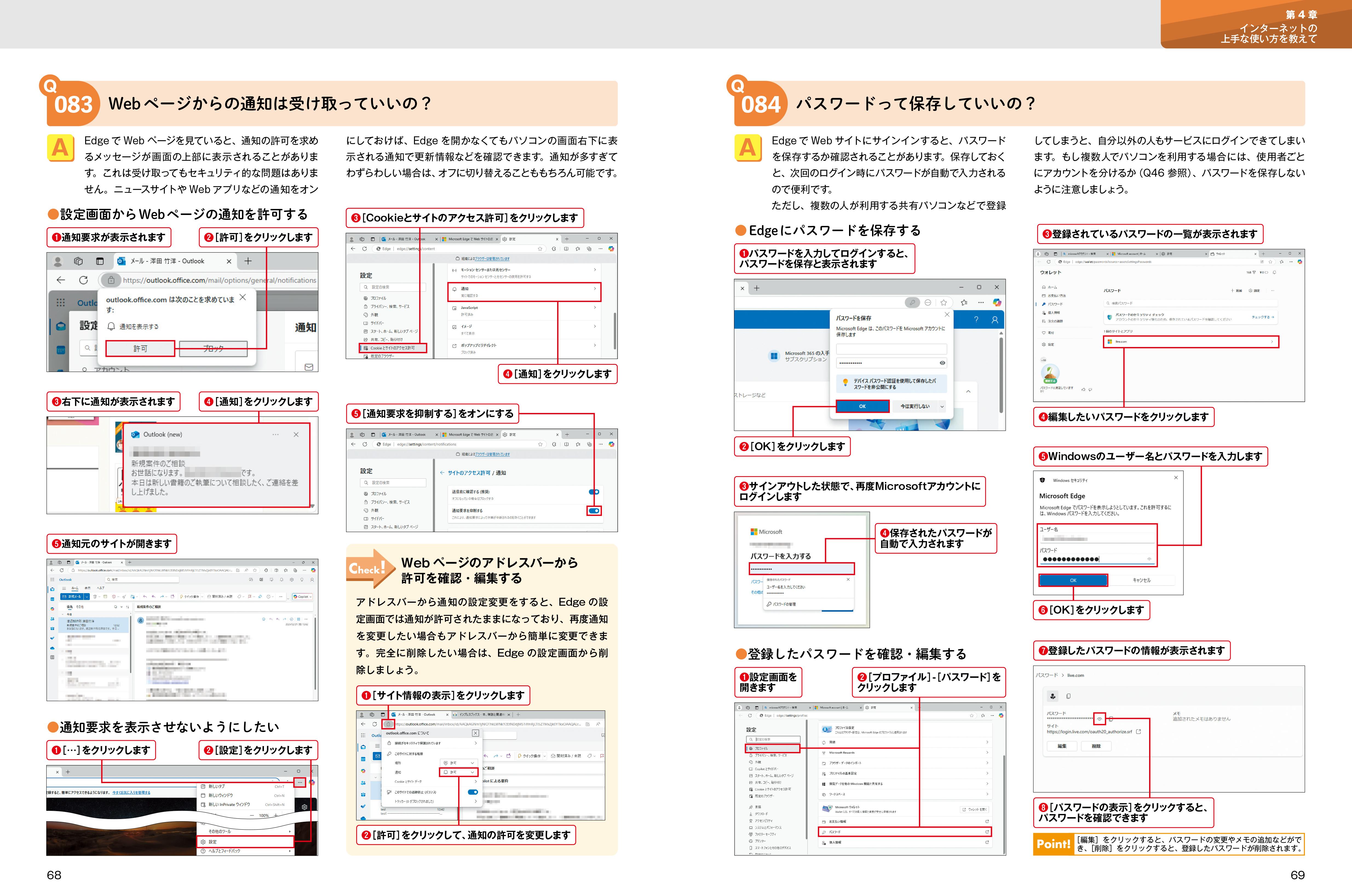The width and height of the screenshot is (1352, 896).
Task: Click the zoom-out minus next to 100%
Action: [252, 815]
